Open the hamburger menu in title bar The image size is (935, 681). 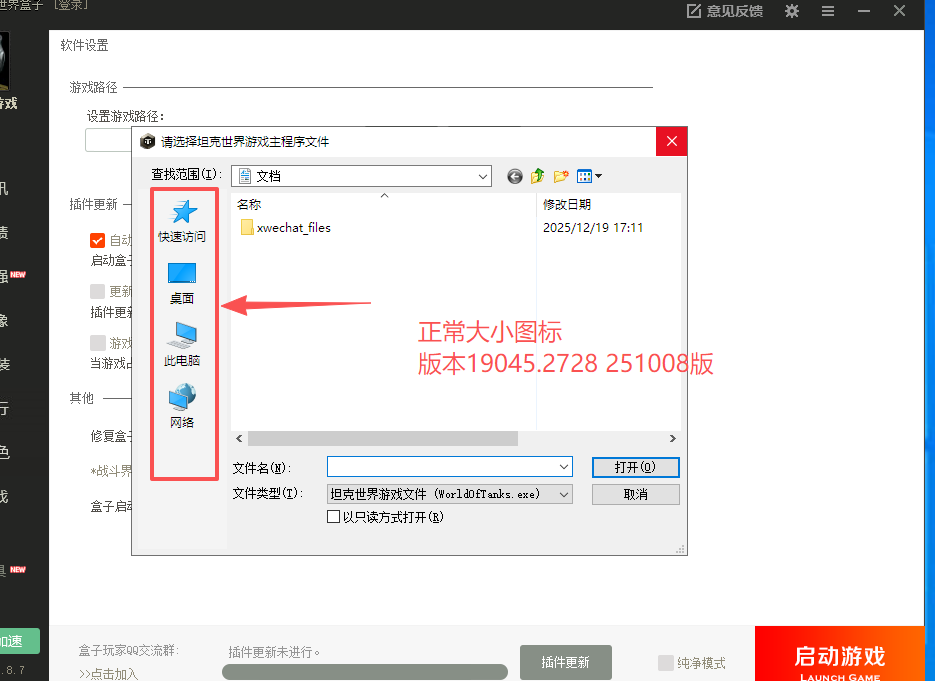tap(828, 11)
